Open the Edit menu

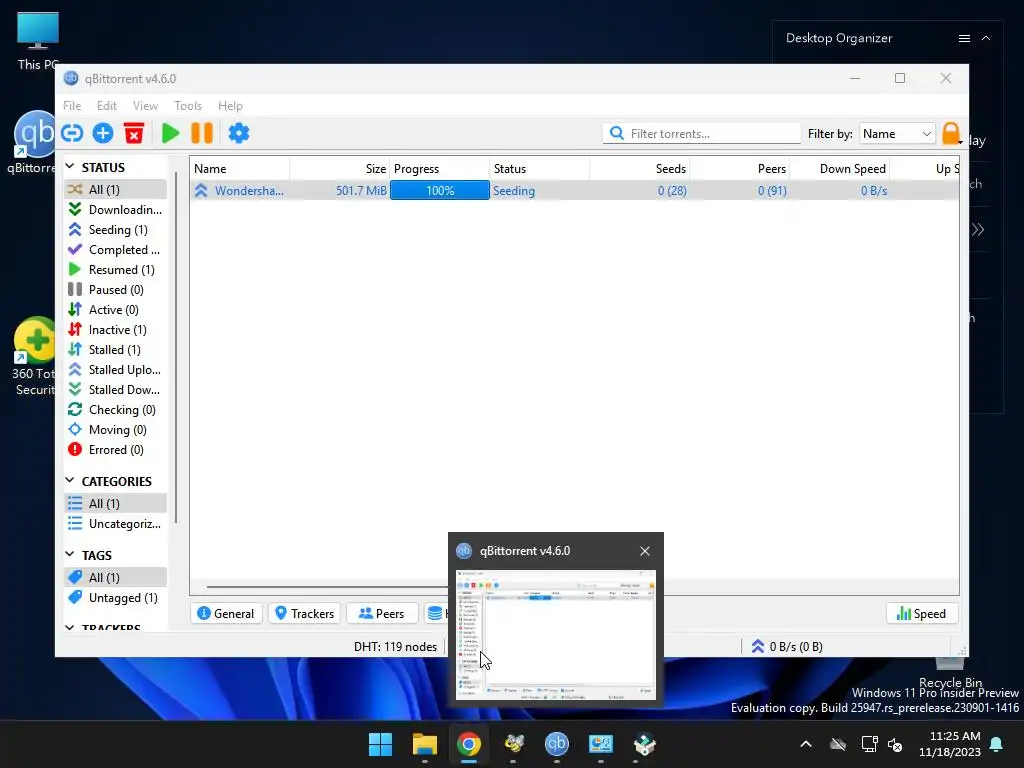[x=106, y=106]
